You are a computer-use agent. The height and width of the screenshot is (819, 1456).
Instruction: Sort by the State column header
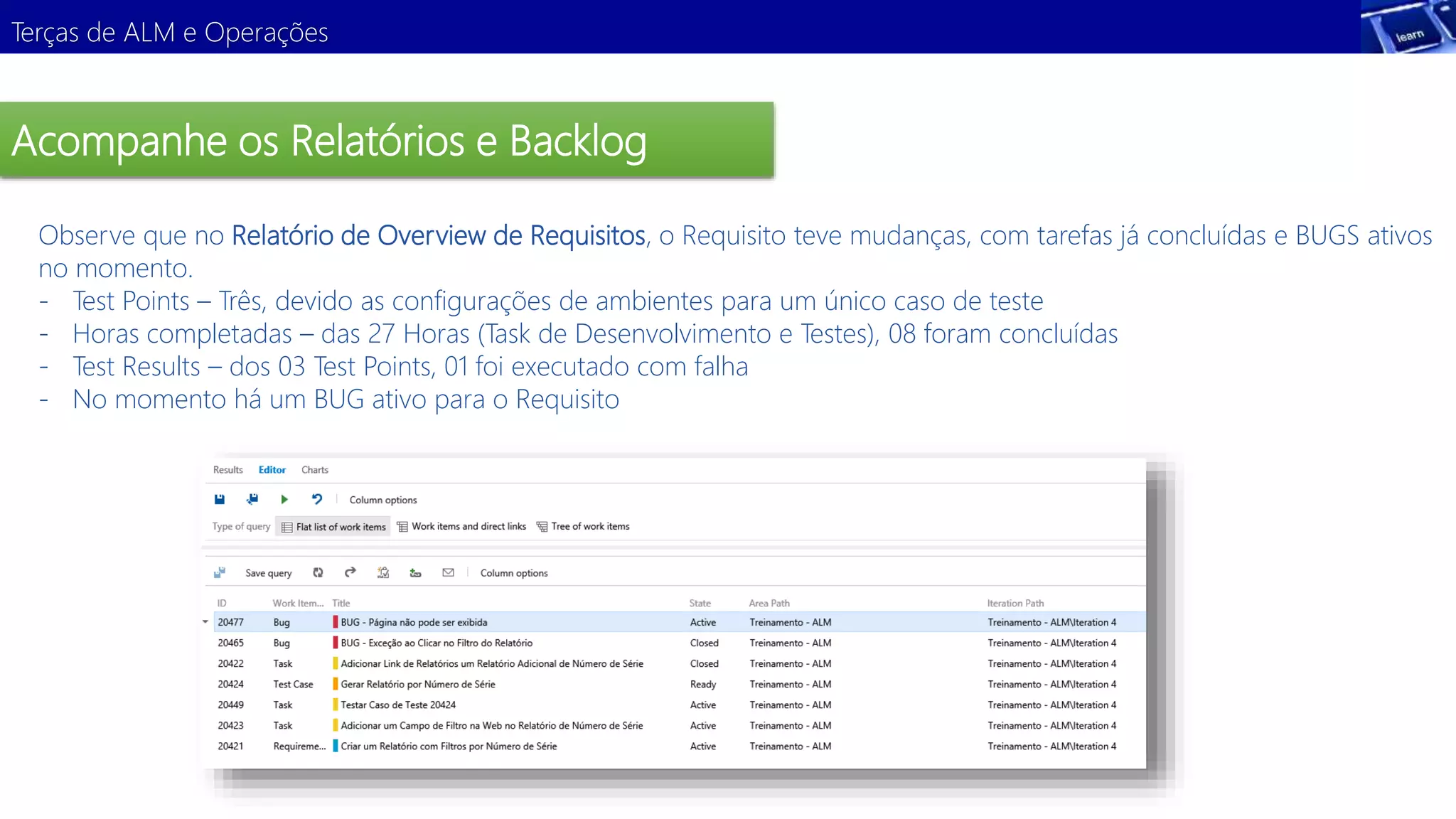click(700, 603)
